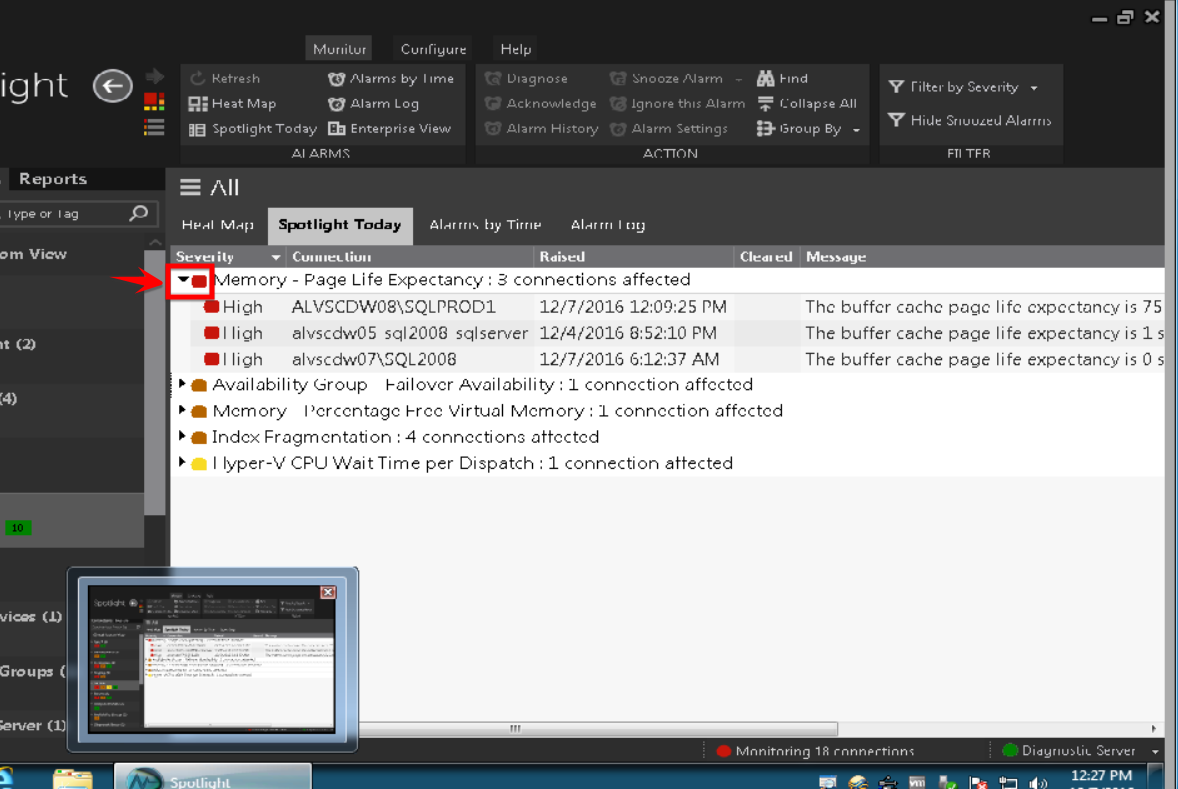Collapse All alarm groups
The width and height of the screenshot is (1178, 789).
[807, 104]
